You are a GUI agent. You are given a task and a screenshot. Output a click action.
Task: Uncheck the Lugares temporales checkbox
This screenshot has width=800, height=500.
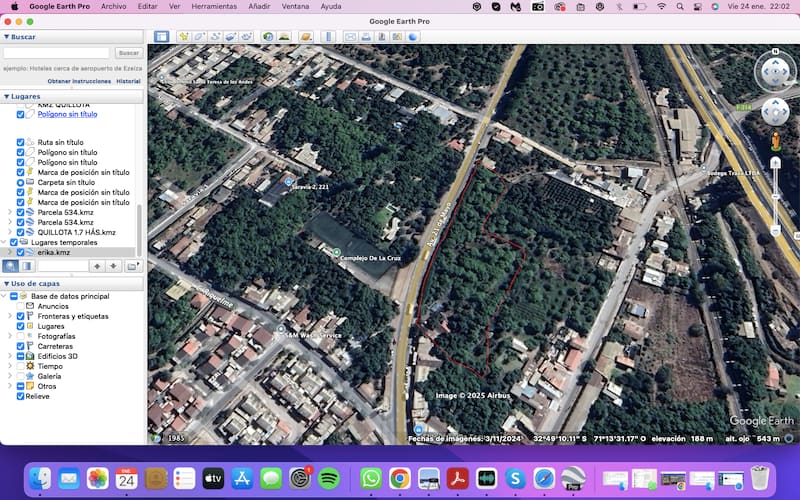(14, 242)
